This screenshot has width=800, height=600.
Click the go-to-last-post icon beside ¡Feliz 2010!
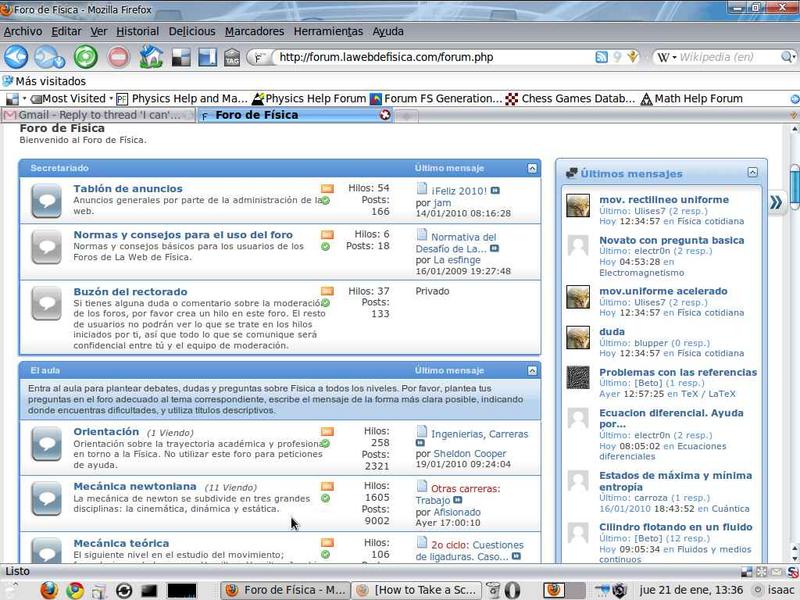[495, 190]
